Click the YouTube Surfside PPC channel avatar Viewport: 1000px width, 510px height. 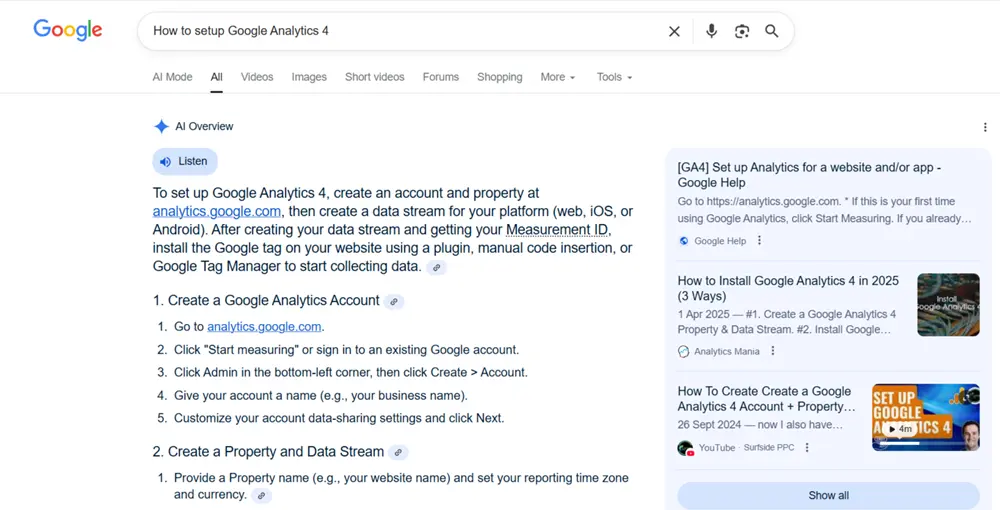click(x=686, y=448)
